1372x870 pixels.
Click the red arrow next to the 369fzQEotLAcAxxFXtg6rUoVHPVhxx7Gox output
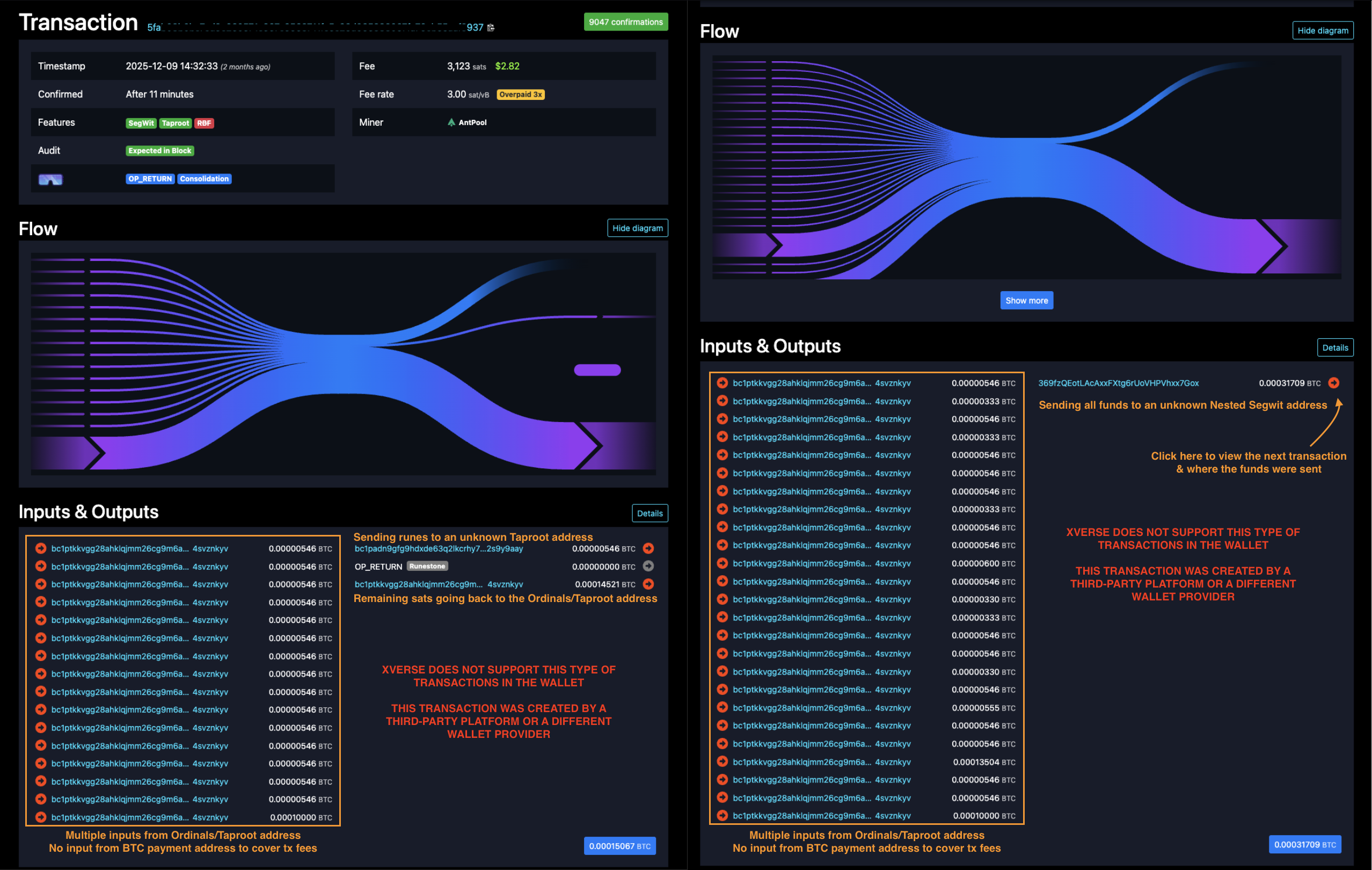tap(1333, 382)
